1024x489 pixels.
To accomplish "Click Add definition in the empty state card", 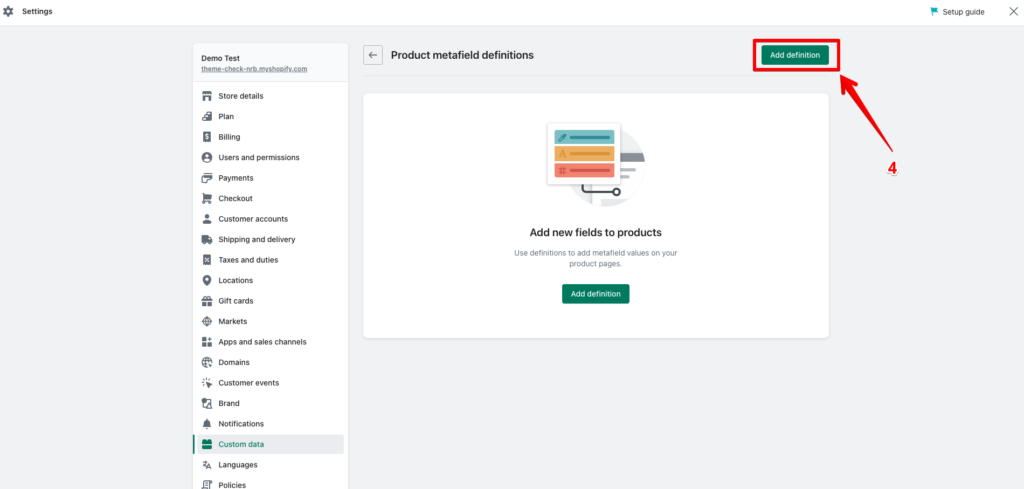I will pyautogui.click(x=596, y=294).
